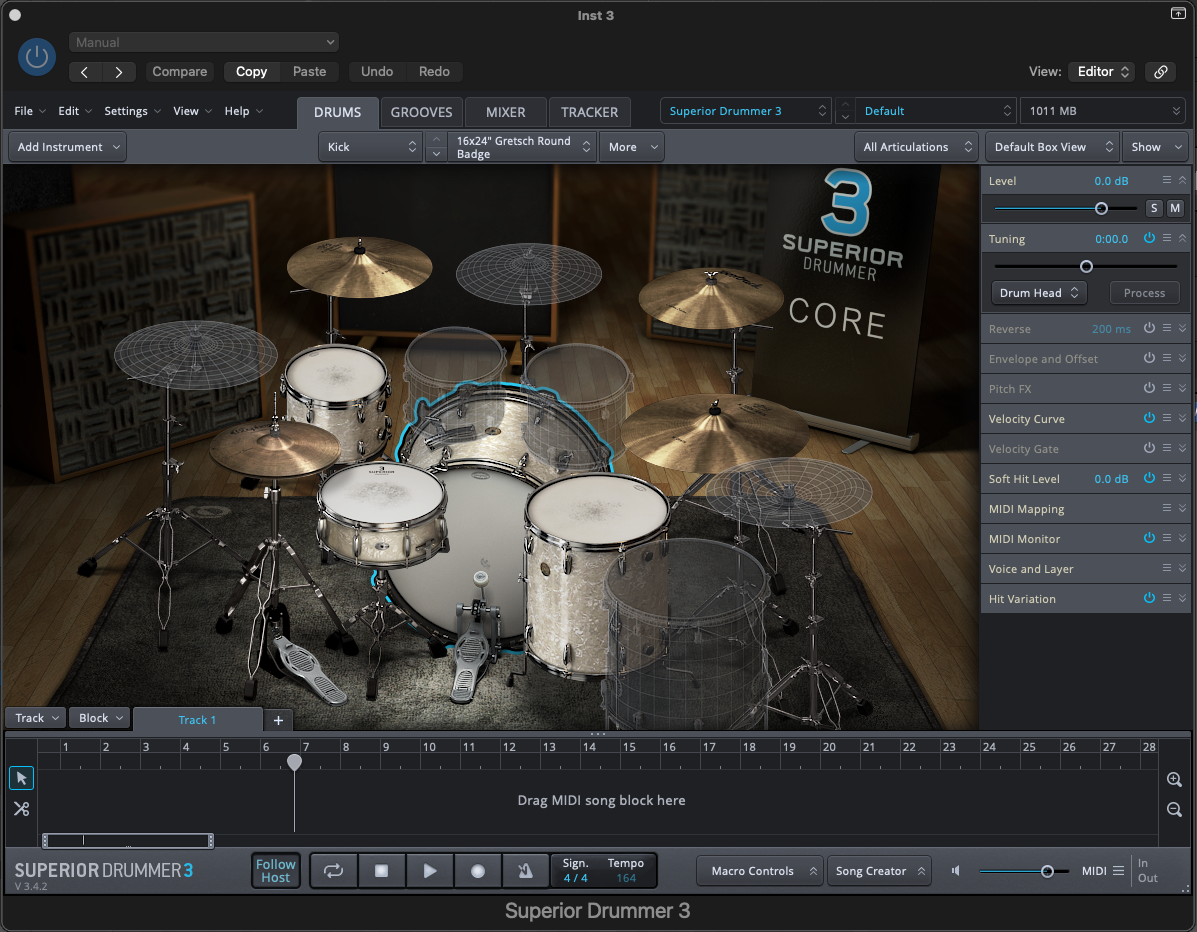Select the arrow pointer tool in the track editor
Screen dimensions: 1197x932
tap(21, 778)
